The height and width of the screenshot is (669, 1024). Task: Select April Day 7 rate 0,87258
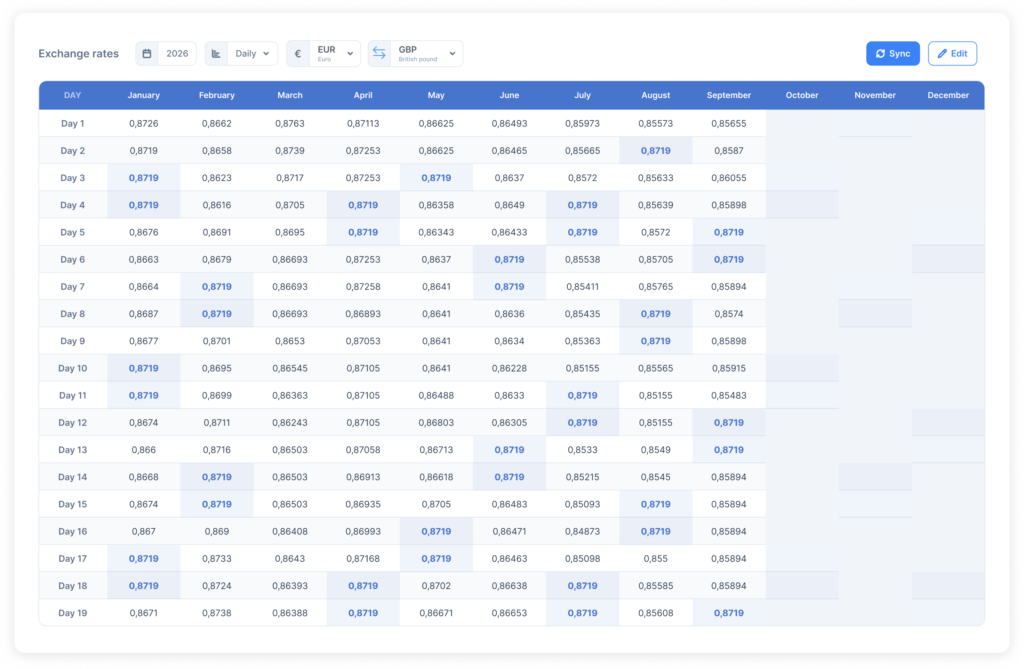(363, 287)
